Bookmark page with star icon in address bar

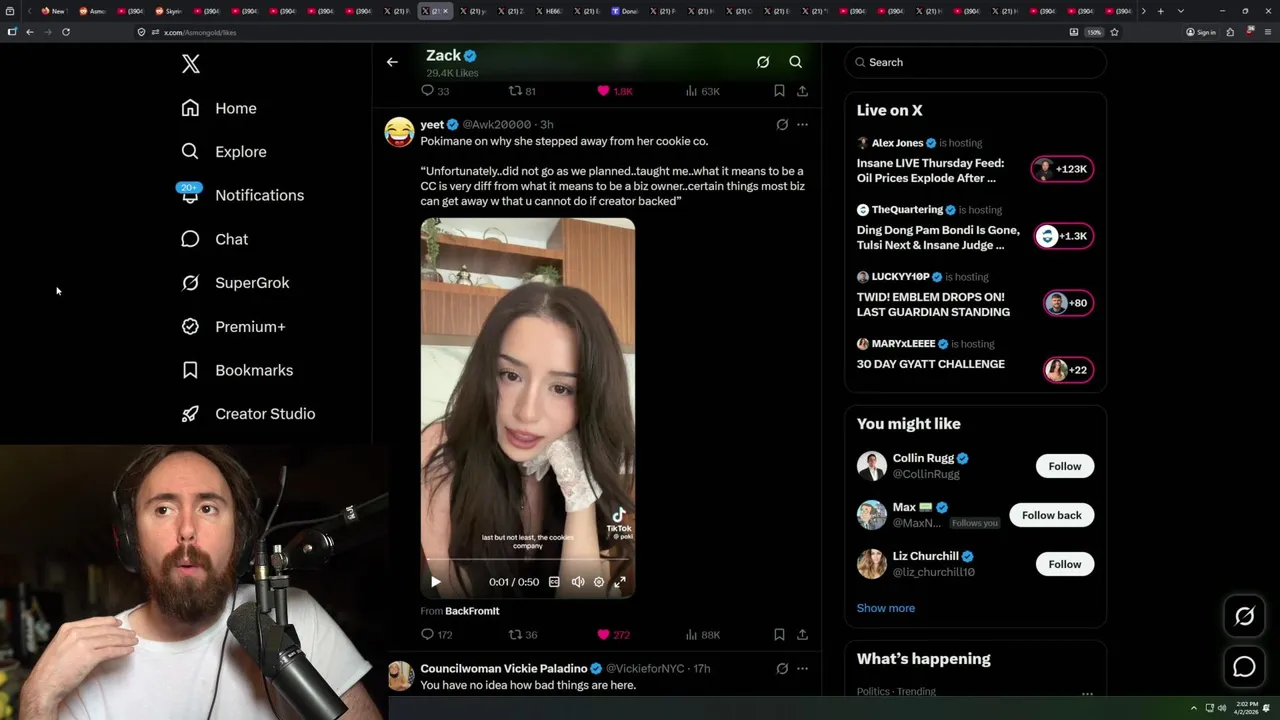(x=1114, y=32)
